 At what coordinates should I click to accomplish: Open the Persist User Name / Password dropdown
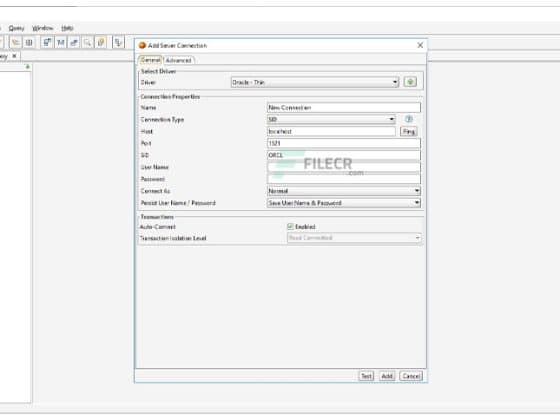344,203
